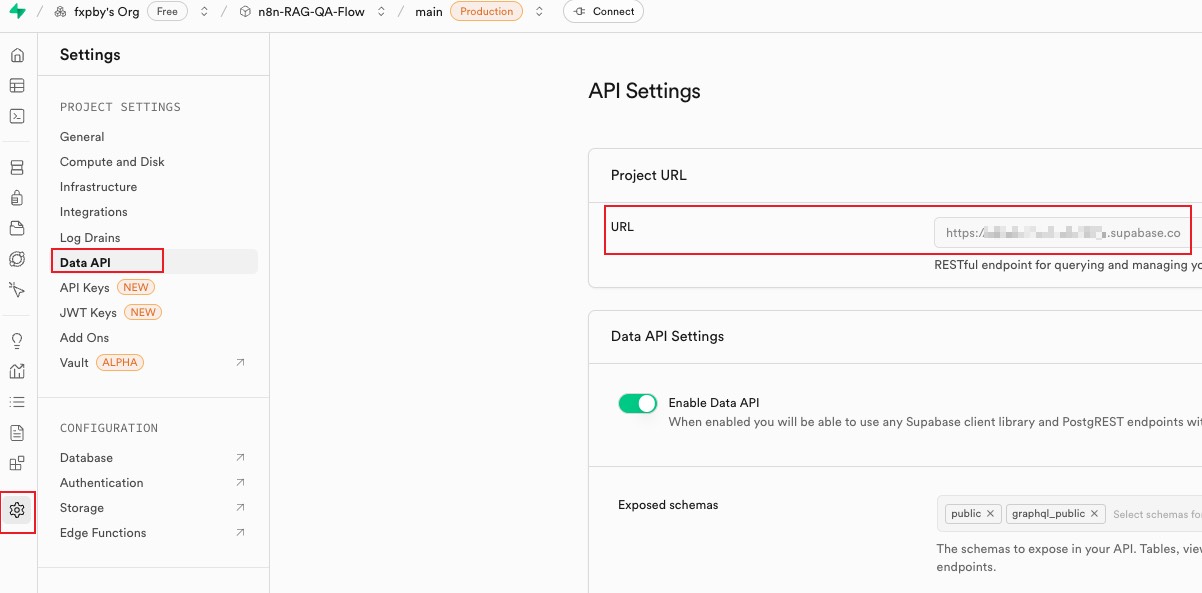
Task: Open Advisors lightbulb icon in sidebar
Action: [17, 341]
